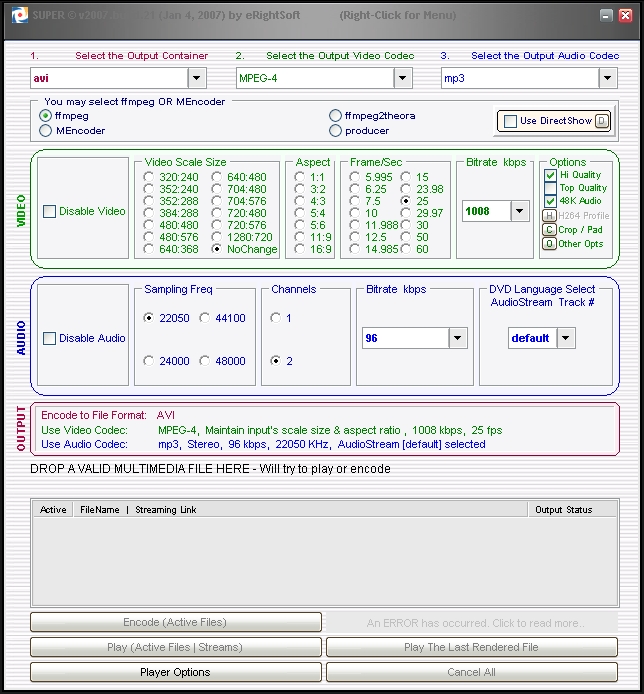Click the Encode (Active Files) button
Screen dimensions: 644x694
click(176, 622)
